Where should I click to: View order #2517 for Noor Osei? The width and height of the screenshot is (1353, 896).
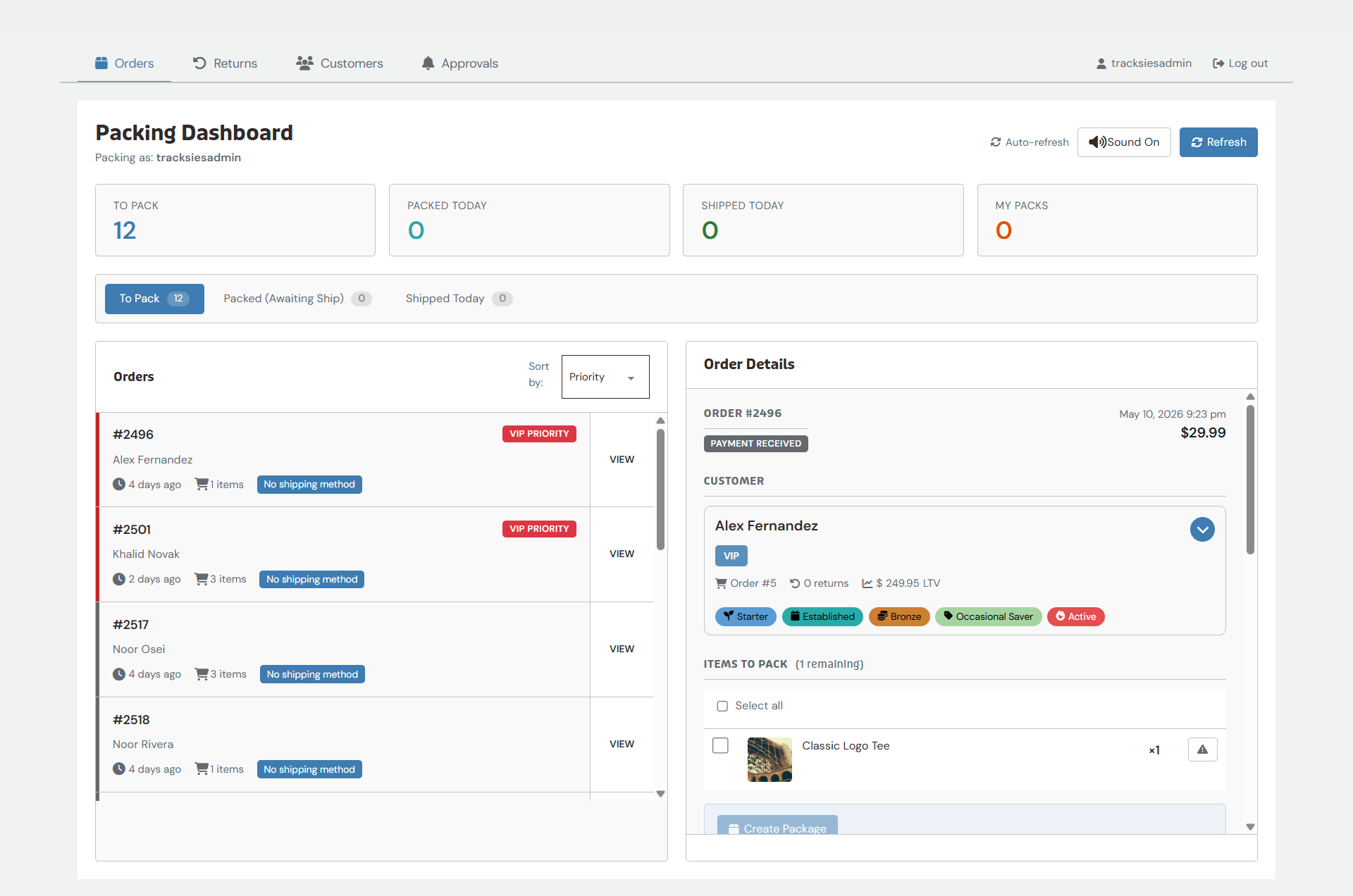[622, 649]
